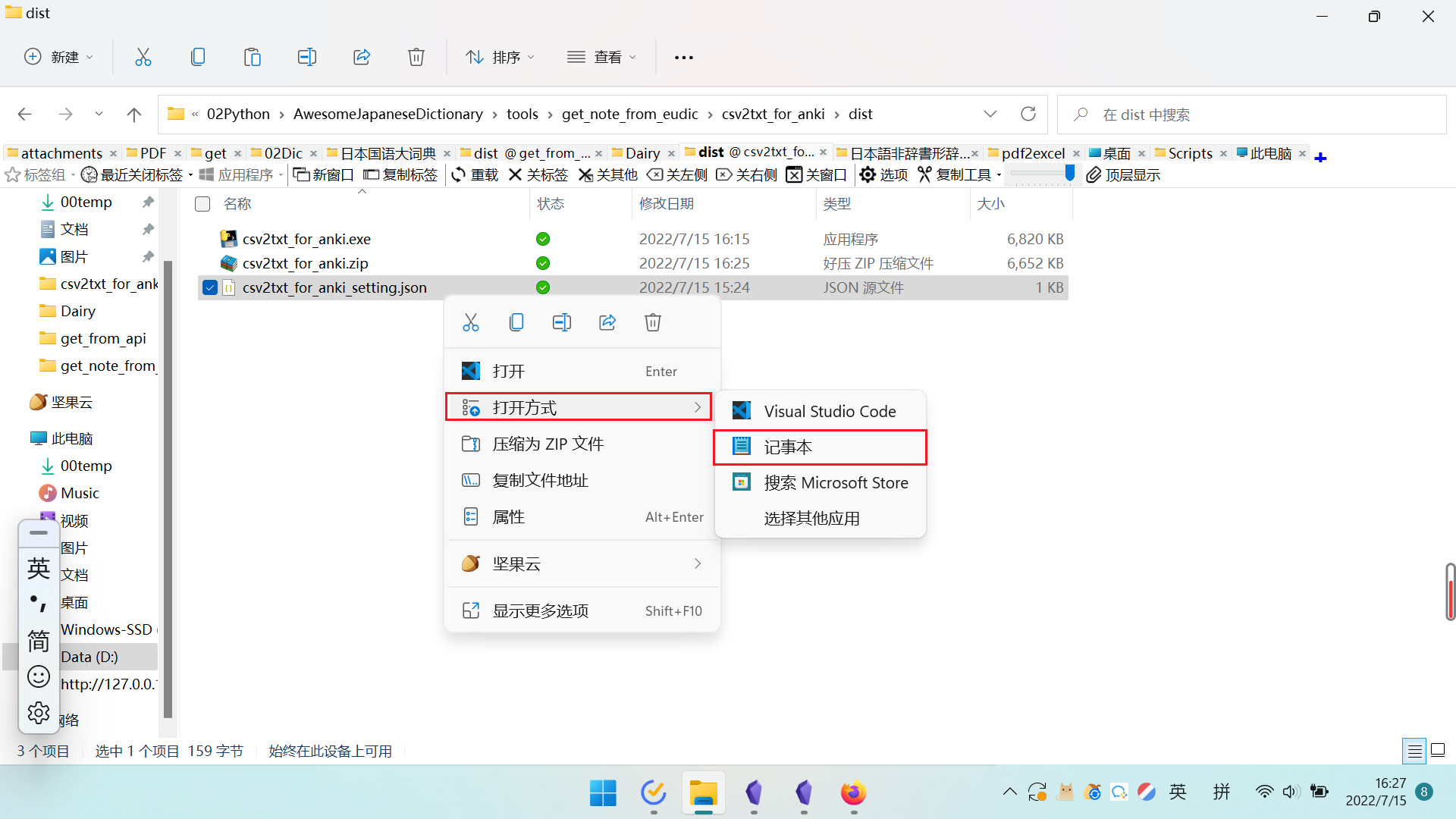Click the blue slider handle in tab toolbar
Image resolution: width=1456 pixels, height=819 pixels.
(1069, 174)
